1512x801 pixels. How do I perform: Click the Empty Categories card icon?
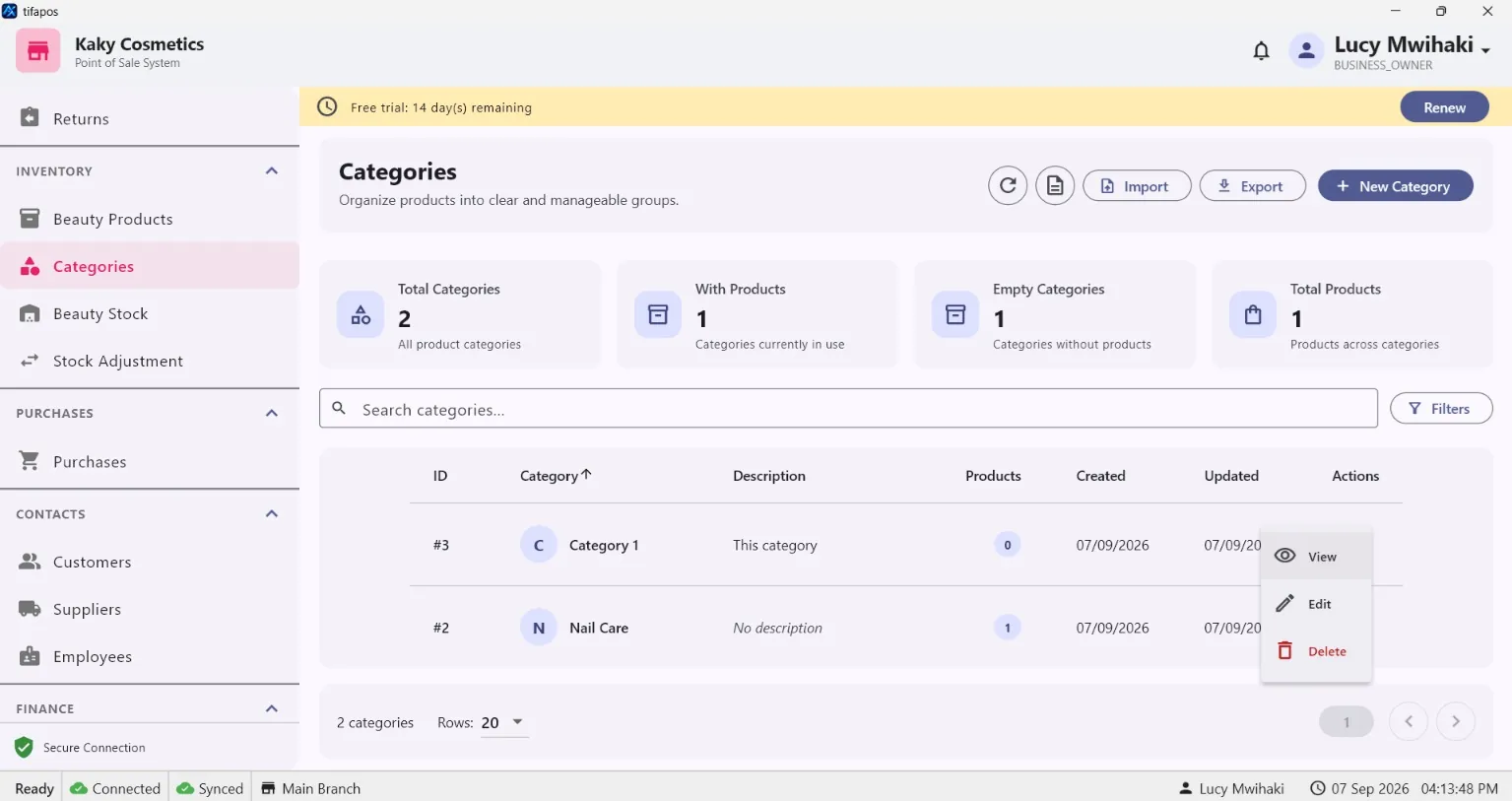[x=955, y=314]
